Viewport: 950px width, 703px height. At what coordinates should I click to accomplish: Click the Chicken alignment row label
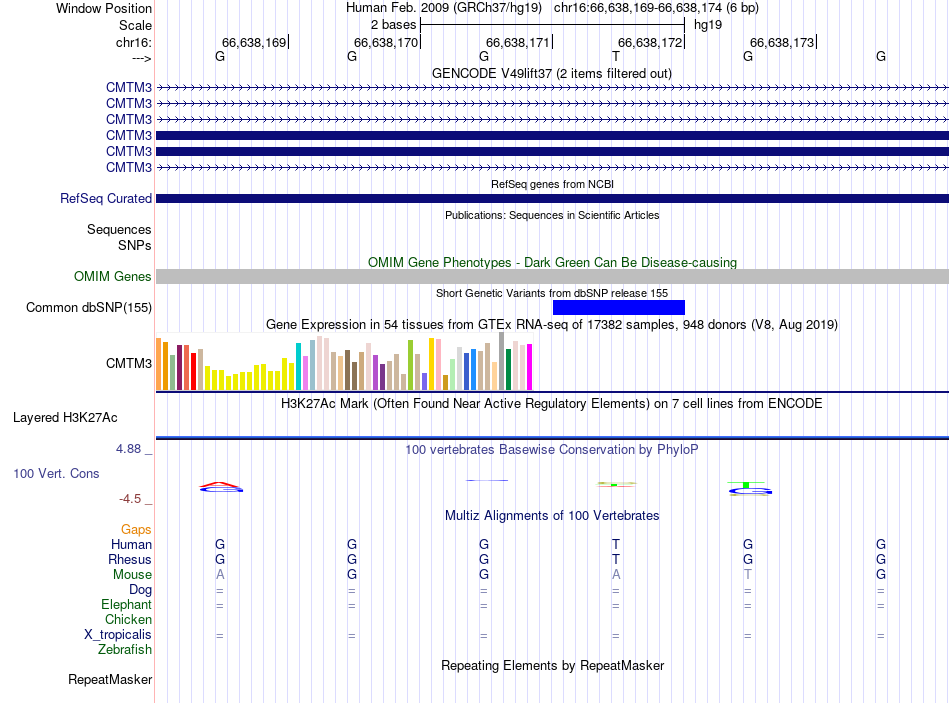coord(128,619)
